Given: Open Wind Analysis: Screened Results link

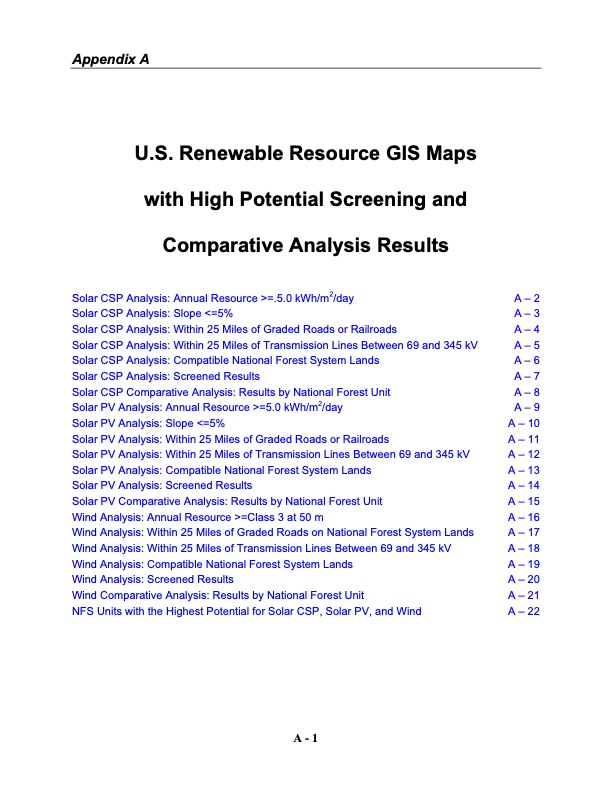Looking at the screenshot, I should coord(152,579).
